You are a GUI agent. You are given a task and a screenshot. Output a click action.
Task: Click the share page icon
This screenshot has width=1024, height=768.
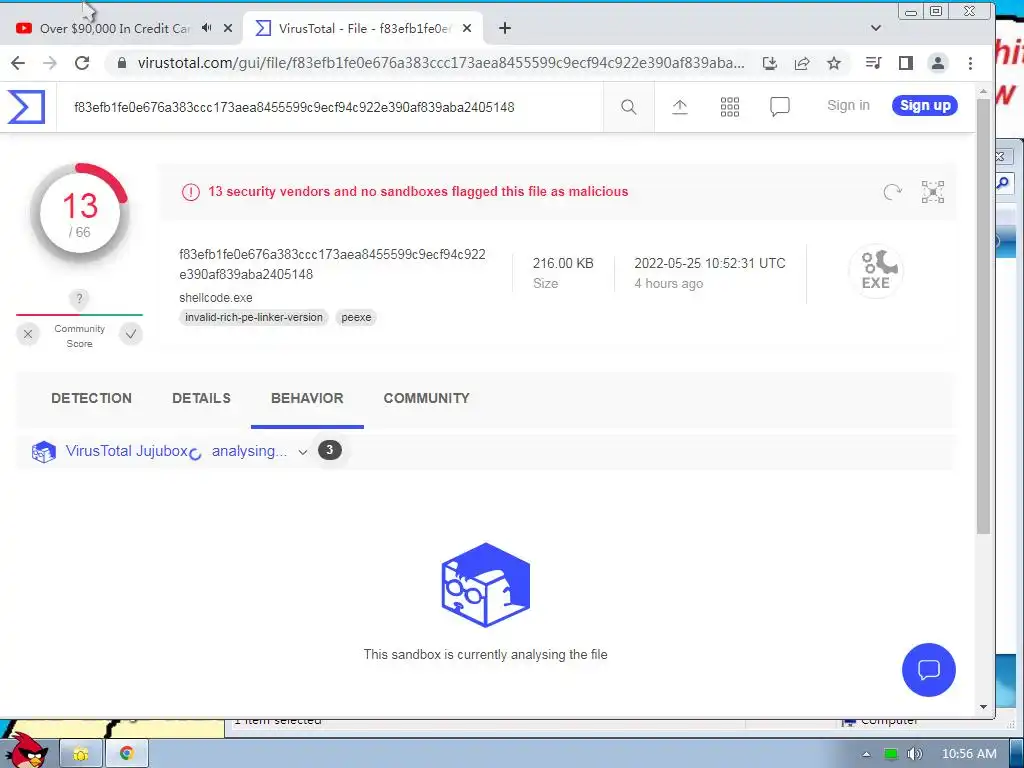click(802, 63)
